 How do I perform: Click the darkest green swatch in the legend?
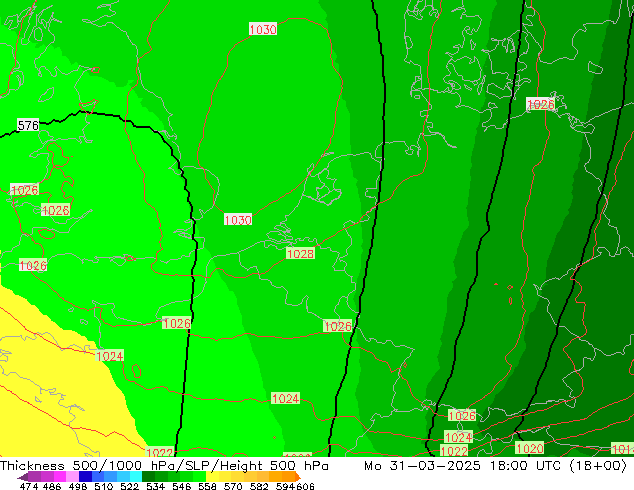point(146,476)
